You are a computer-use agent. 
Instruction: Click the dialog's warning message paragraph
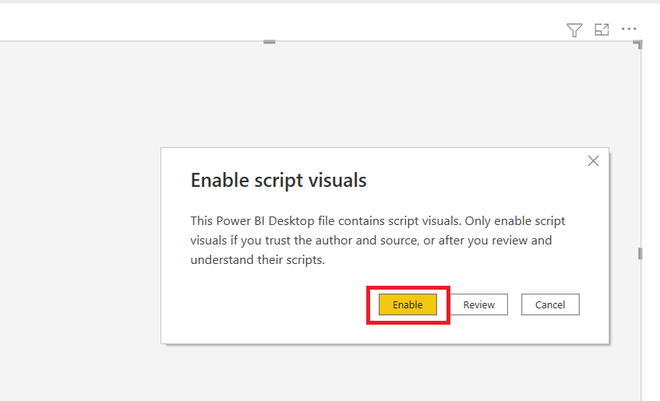[x=378, y=240]
